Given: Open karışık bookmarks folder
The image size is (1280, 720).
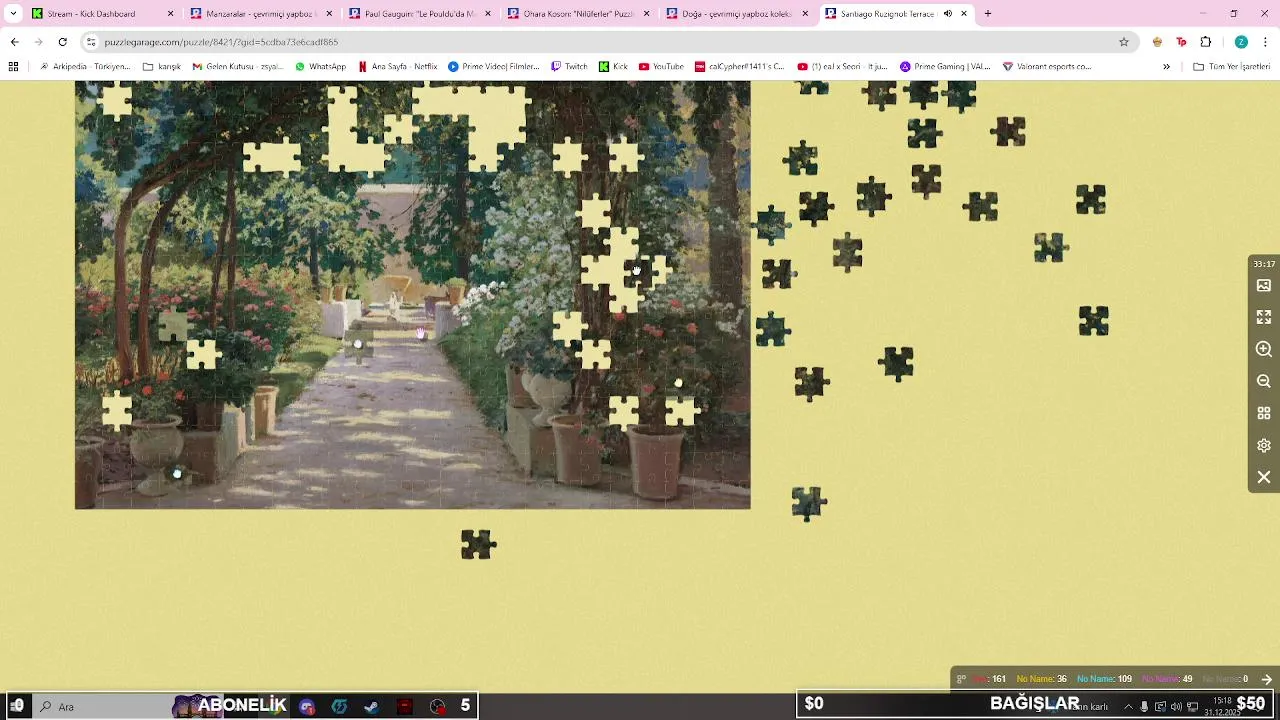Looking at the screenshot, I should pos(162,66).
